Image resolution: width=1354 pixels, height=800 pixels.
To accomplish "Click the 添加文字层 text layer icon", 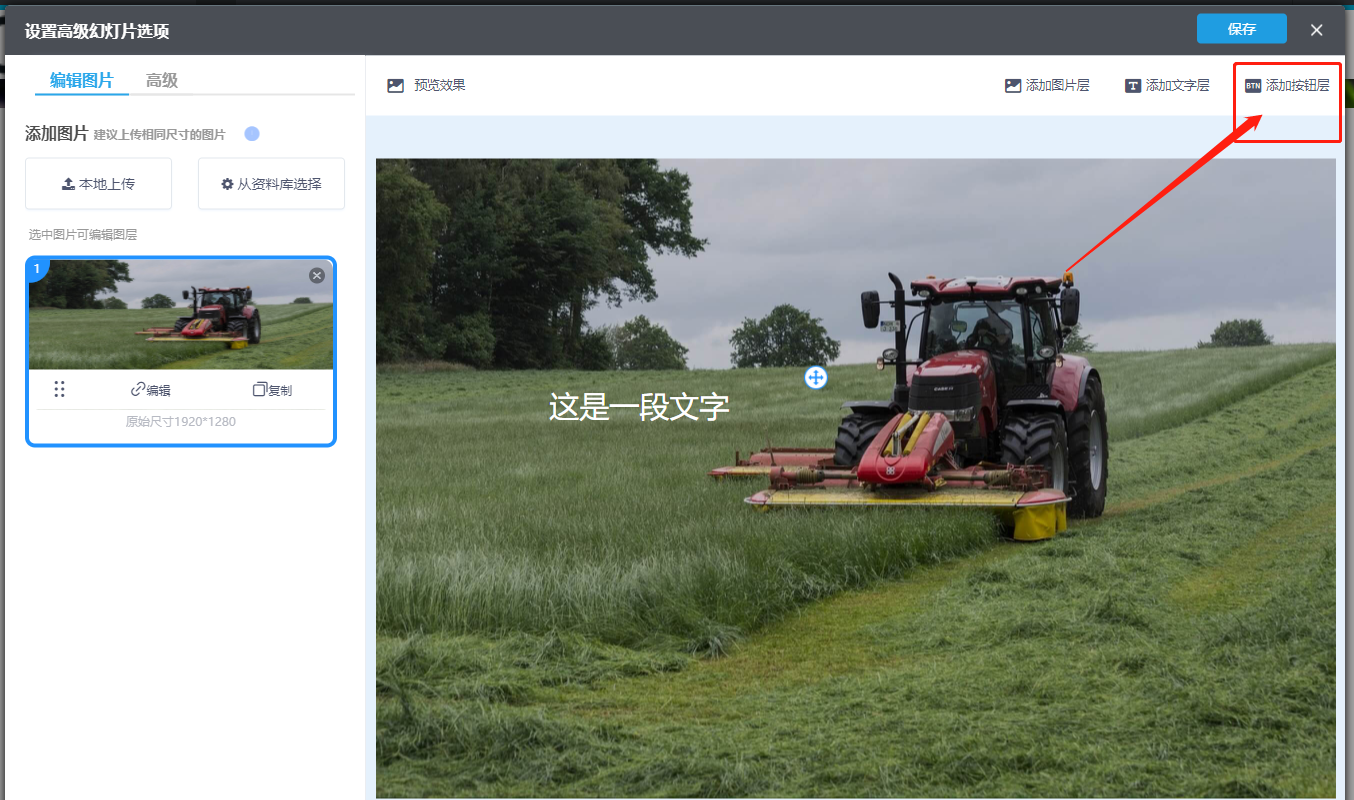I will pos(1133,86).
